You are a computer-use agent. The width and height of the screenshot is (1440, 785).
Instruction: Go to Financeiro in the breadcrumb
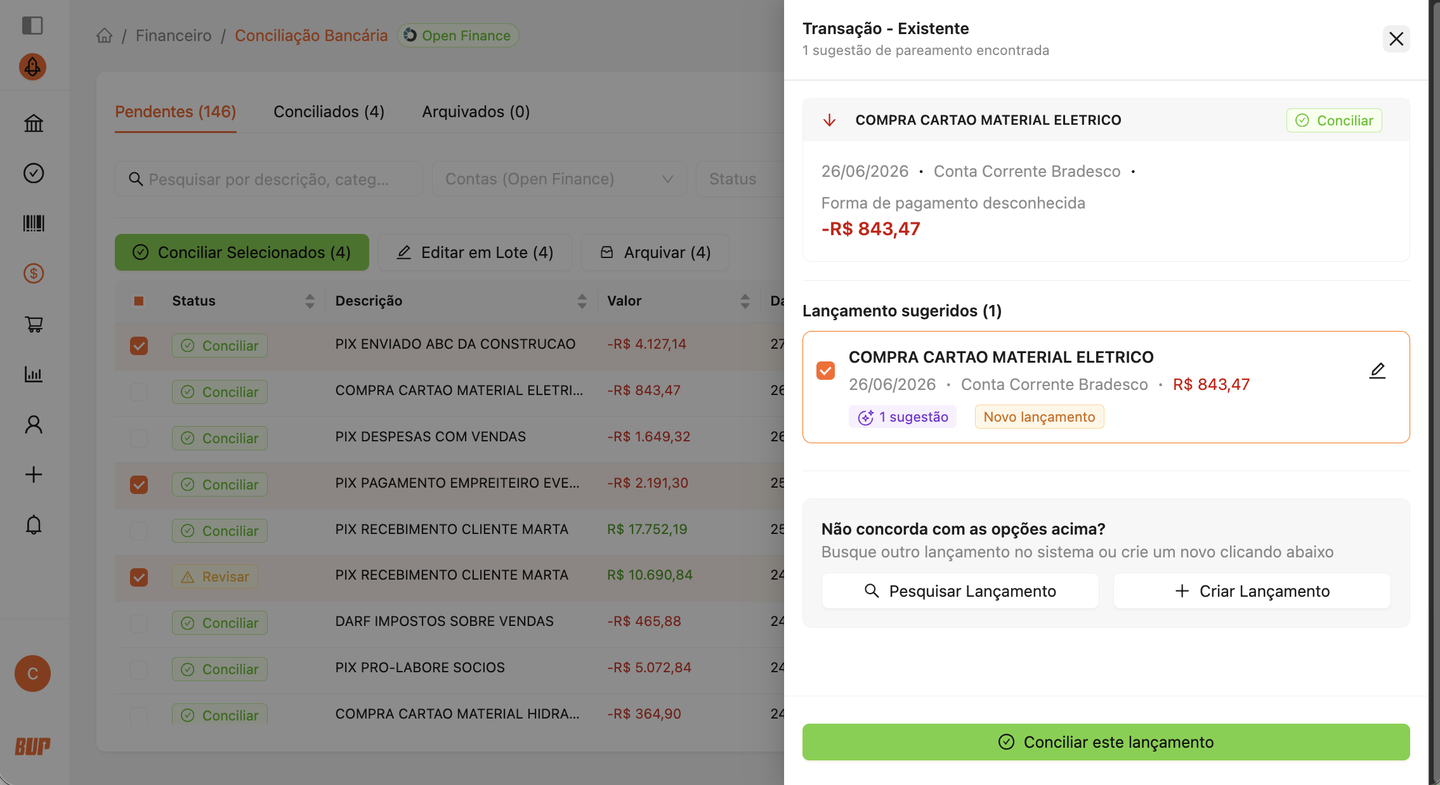[174, 36]
